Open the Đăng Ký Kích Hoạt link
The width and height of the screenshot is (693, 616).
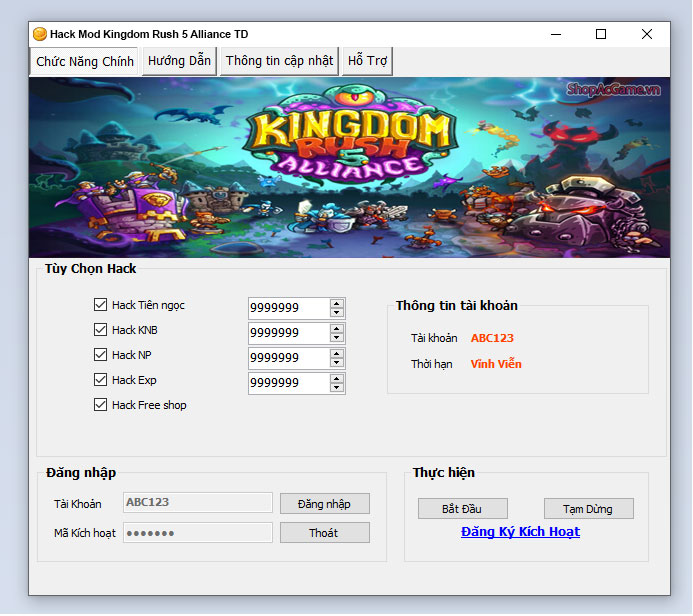click(520, 532)
